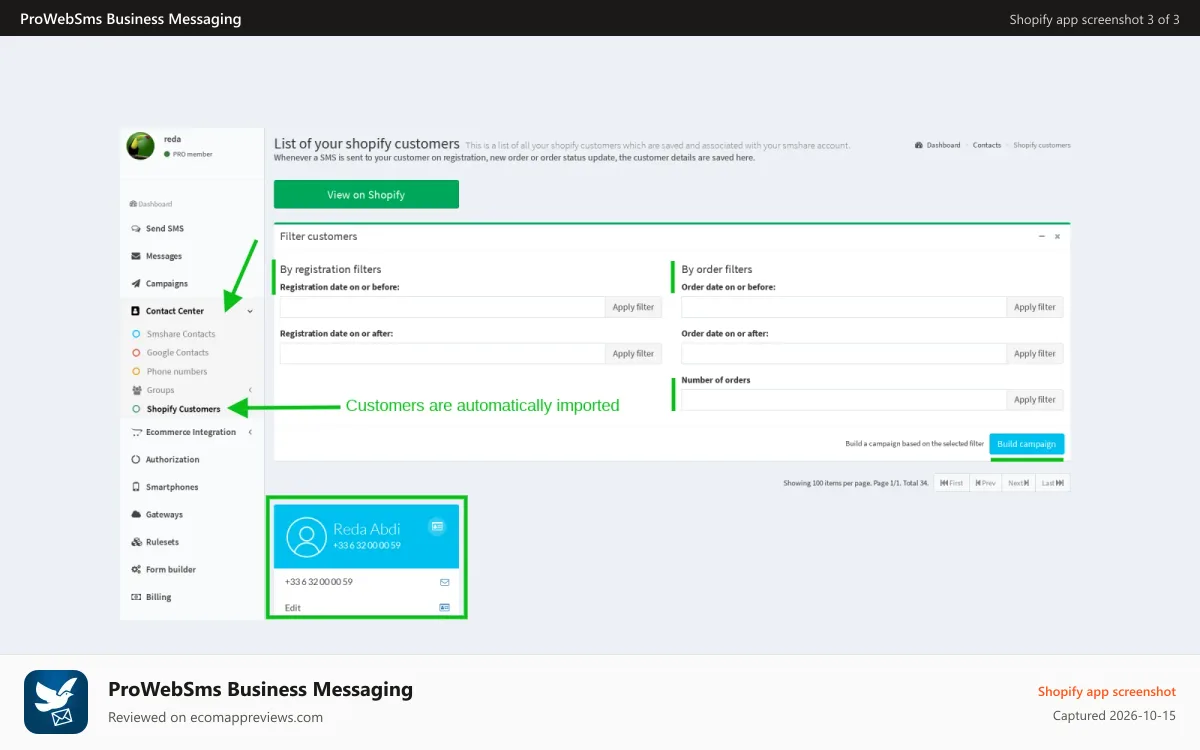This screenshot has height=750, width=1200.
Task: Click the Smartphones device icon
Action: coord(136,487)
